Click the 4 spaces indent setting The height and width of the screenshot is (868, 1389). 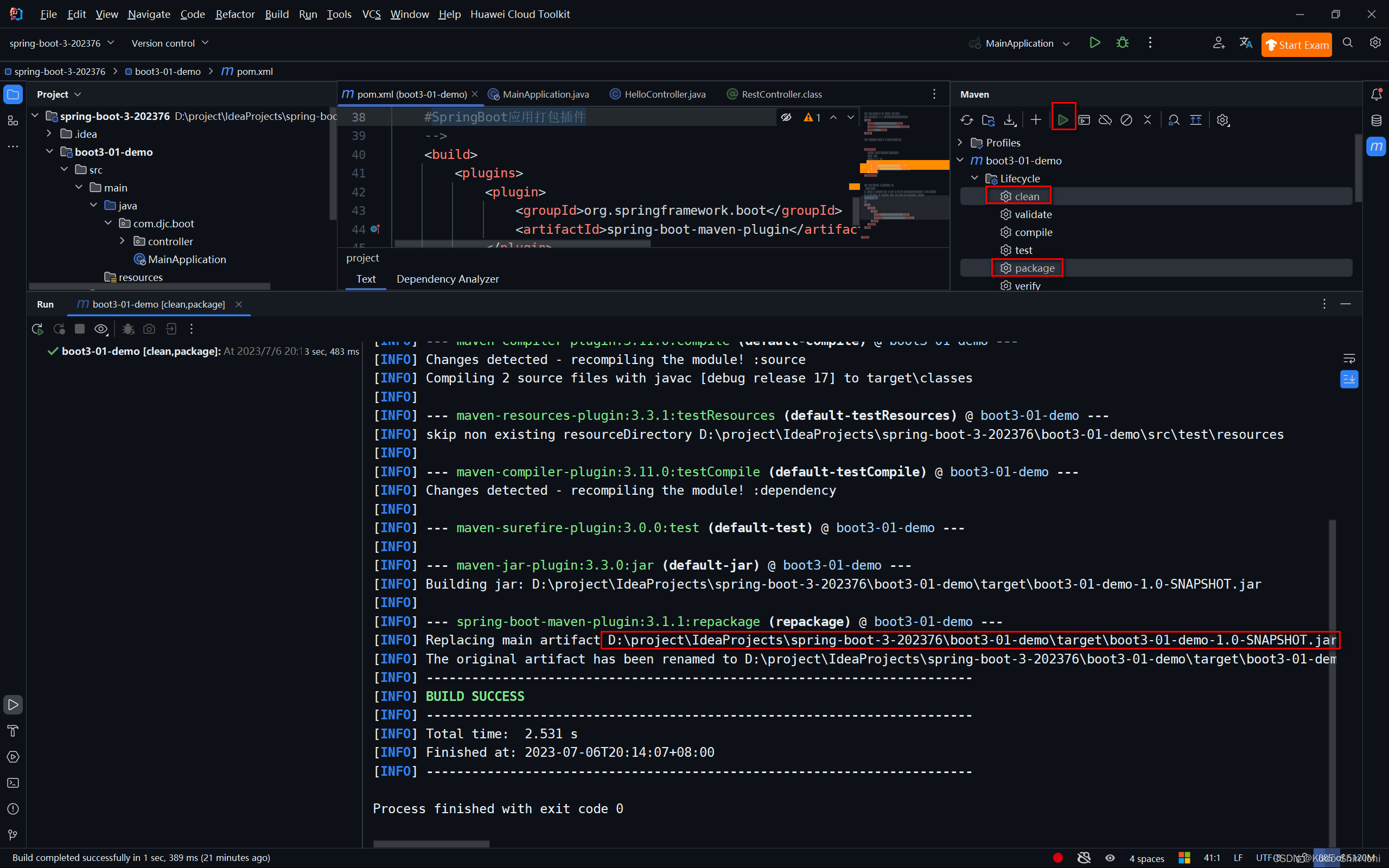1146,858
